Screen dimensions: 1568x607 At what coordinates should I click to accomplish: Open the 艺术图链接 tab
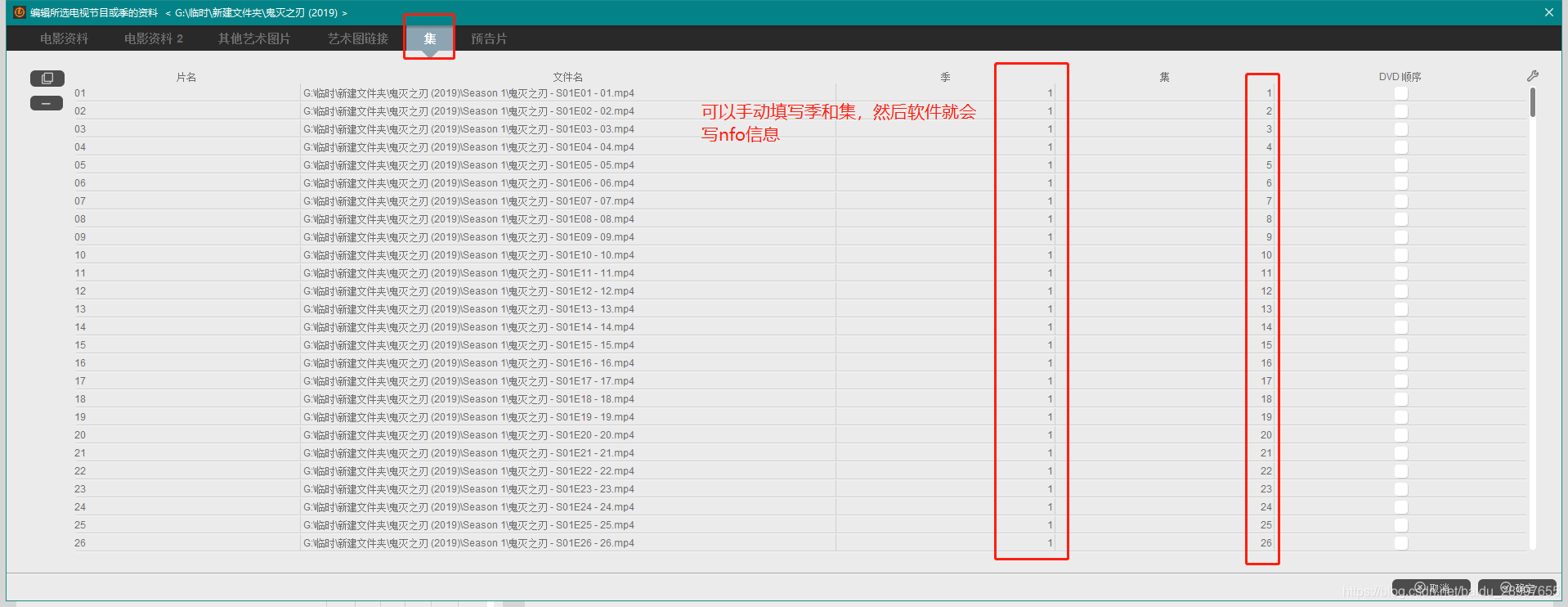click(x=358, y=38)
